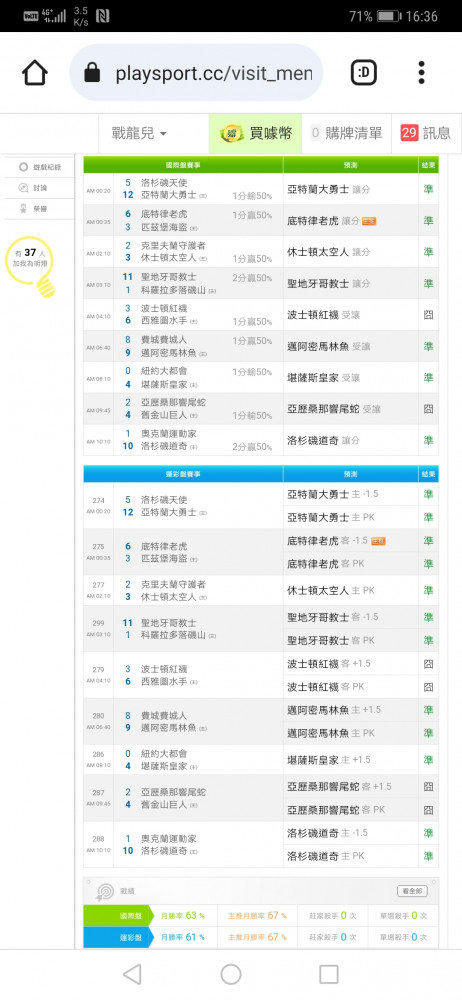
Task: Click game number 299 in 運彩盤 table
Action: click(98, 623)
